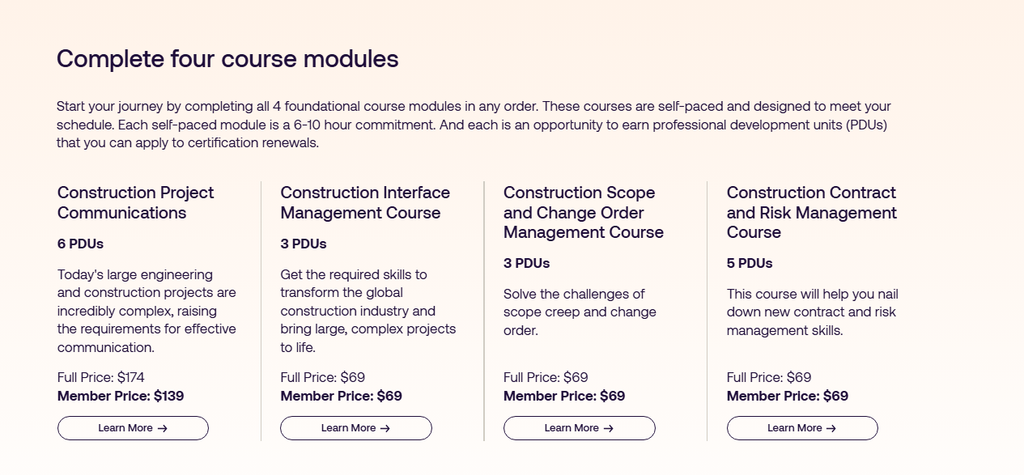Click the Member Price: $139 text
Viewport: 1024px width, 475px height.
(120, 396)
